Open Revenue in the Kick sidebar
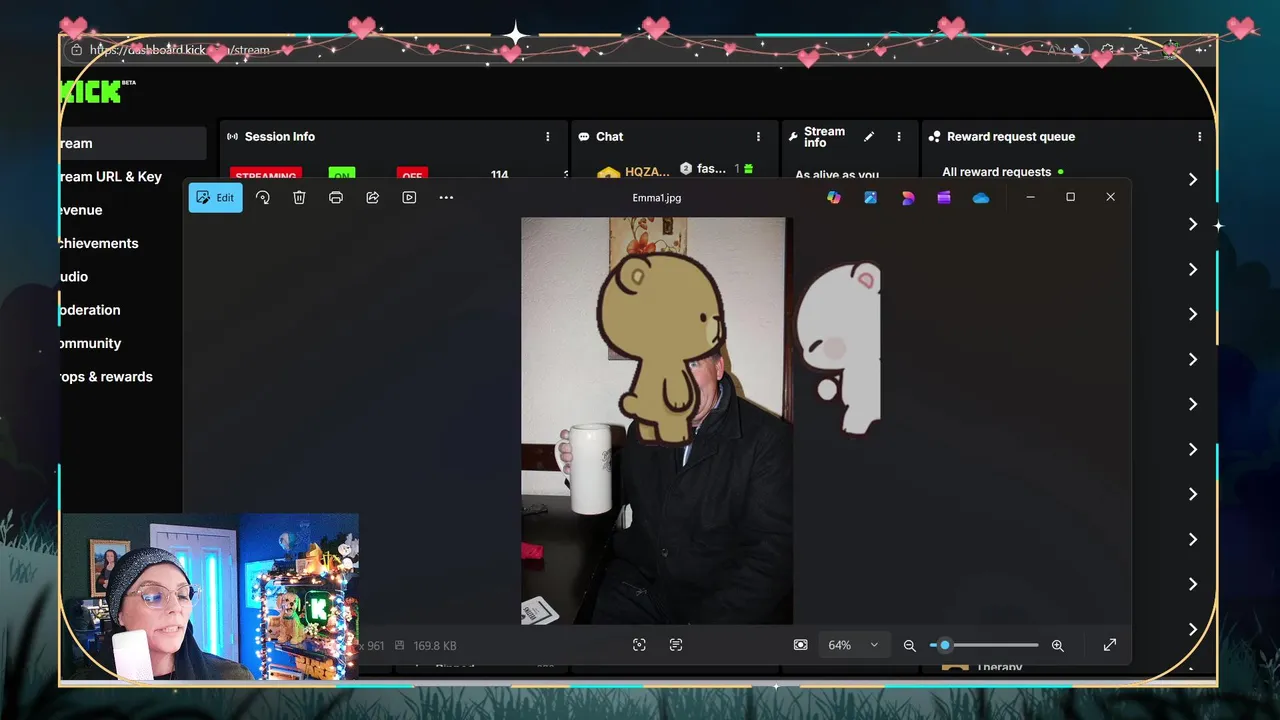 point(81,210)
